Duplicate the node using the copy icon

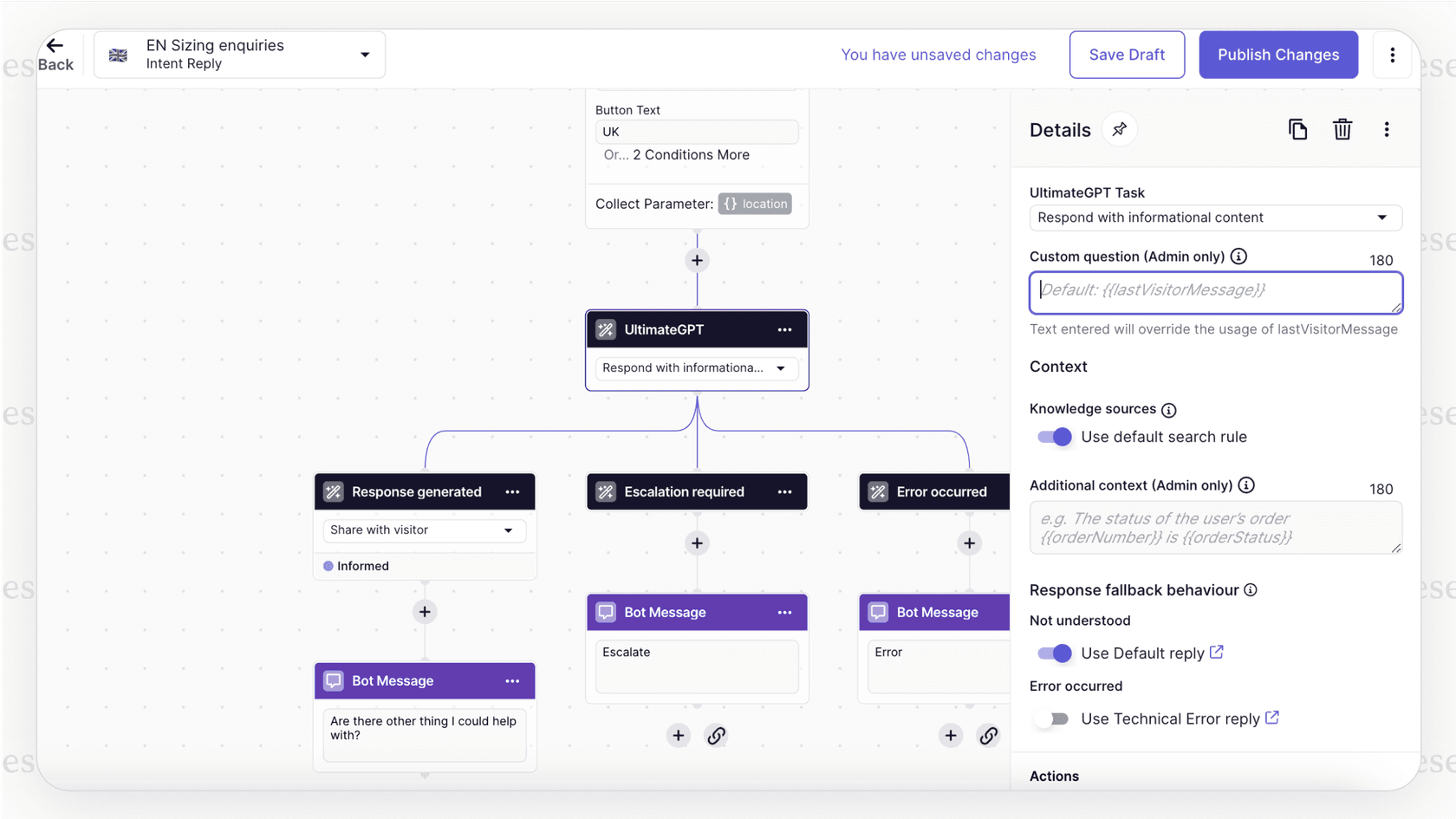1297,128
